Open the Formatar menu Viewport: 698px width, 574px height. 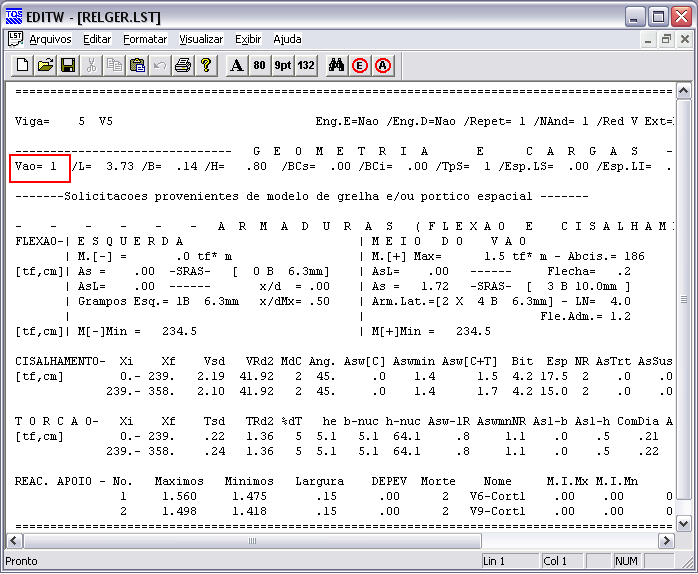[x=145, y=39]
